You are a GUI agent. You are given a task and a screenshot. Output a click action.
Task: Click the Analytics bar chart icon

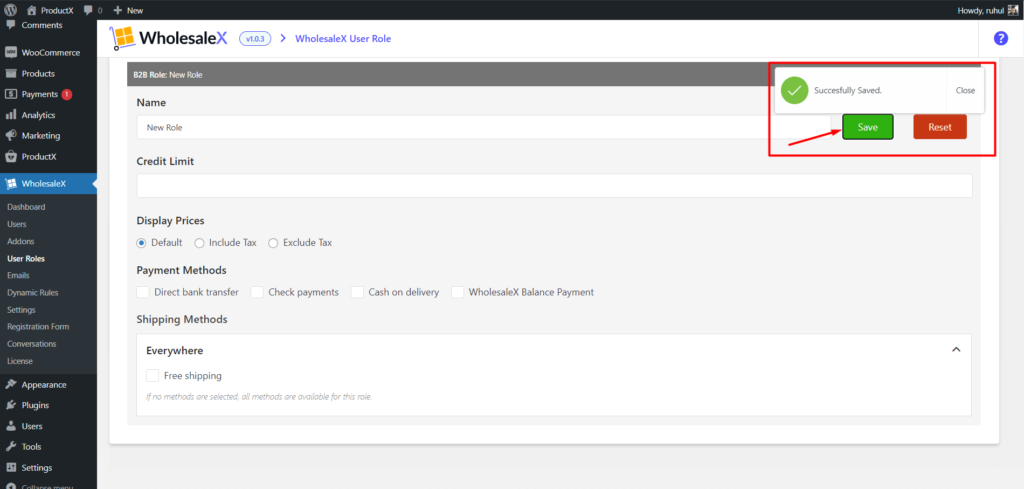coord(10,115)
